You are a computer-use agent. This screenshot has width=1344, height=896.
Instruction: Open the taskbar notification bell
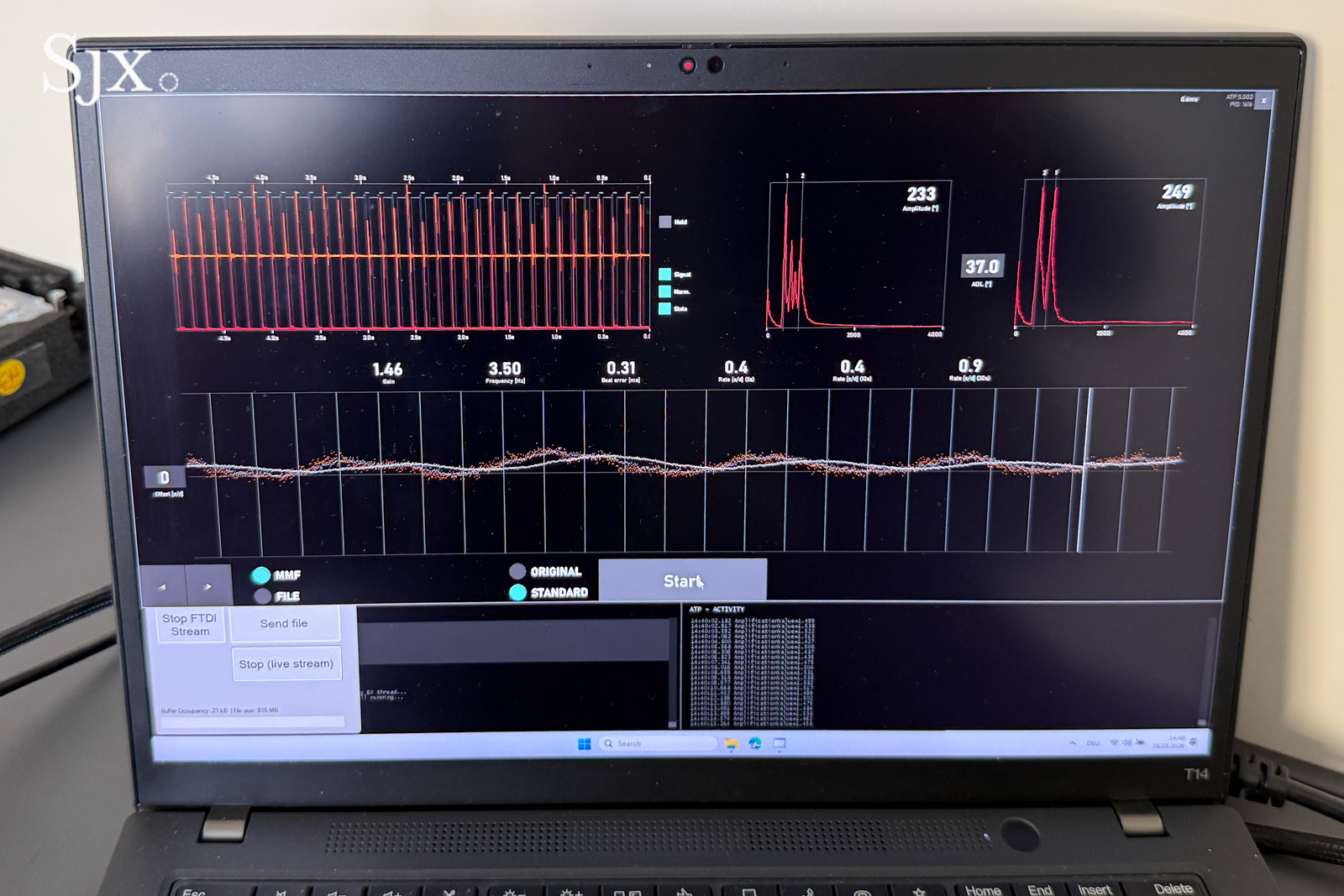click(1193, 742)
